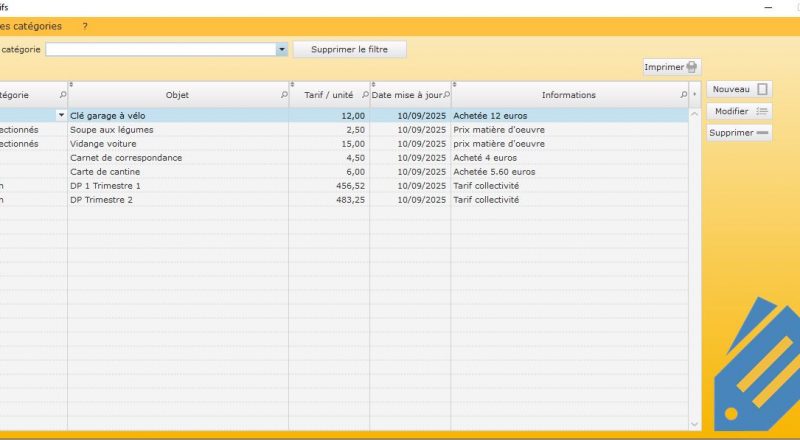Click Nouveau to create a new tarif

tap(739, 90)
